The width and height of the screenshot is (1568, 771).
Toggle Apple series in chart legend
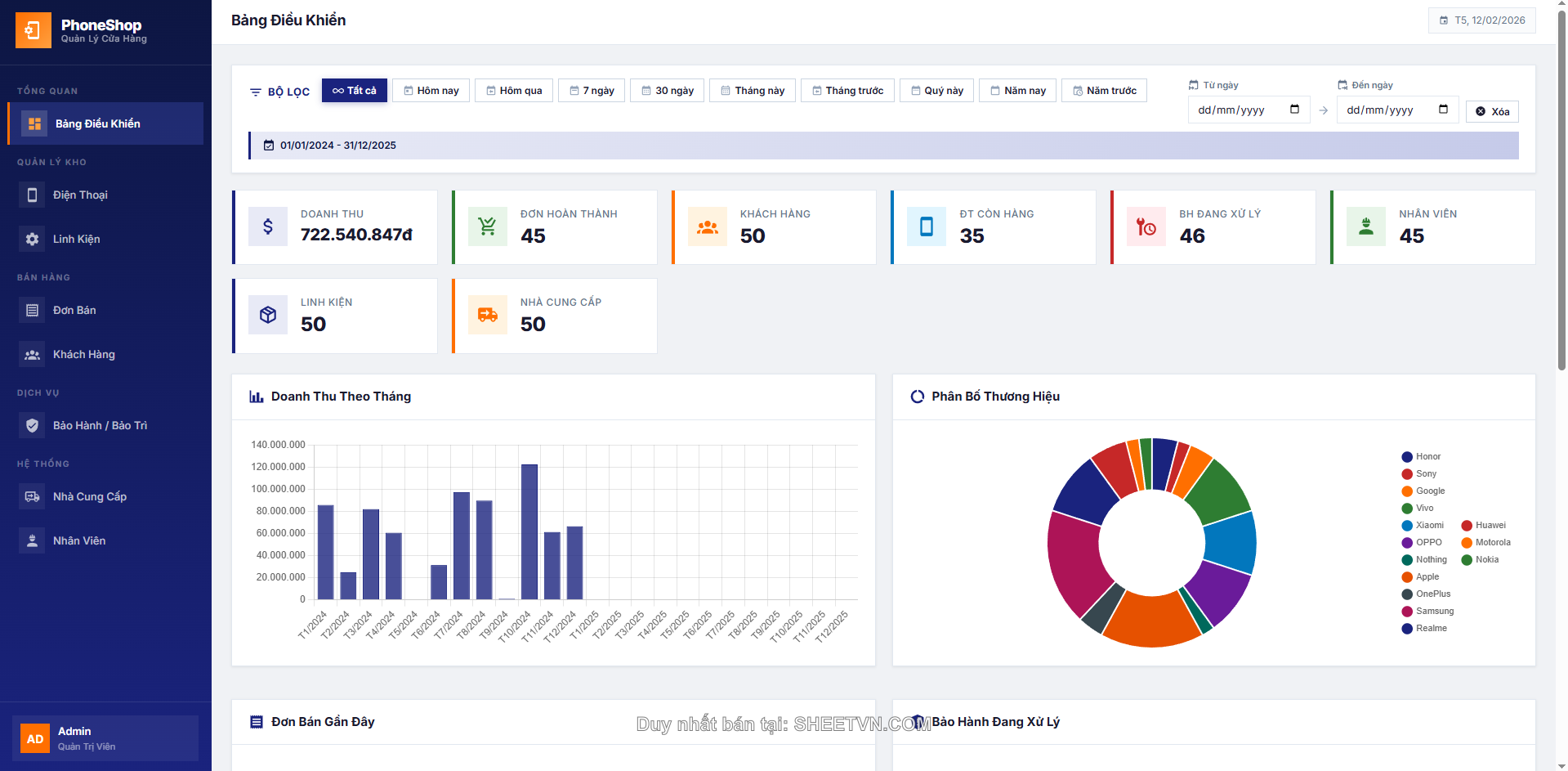point(1427,577)
